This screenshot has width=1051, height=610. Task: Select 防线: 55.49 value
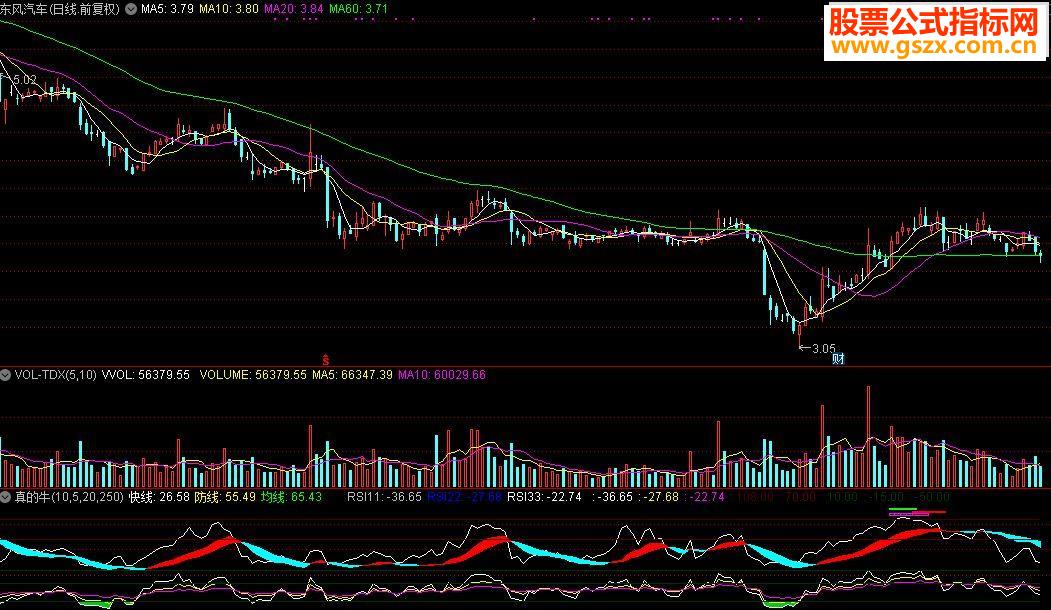pos(225,497)
